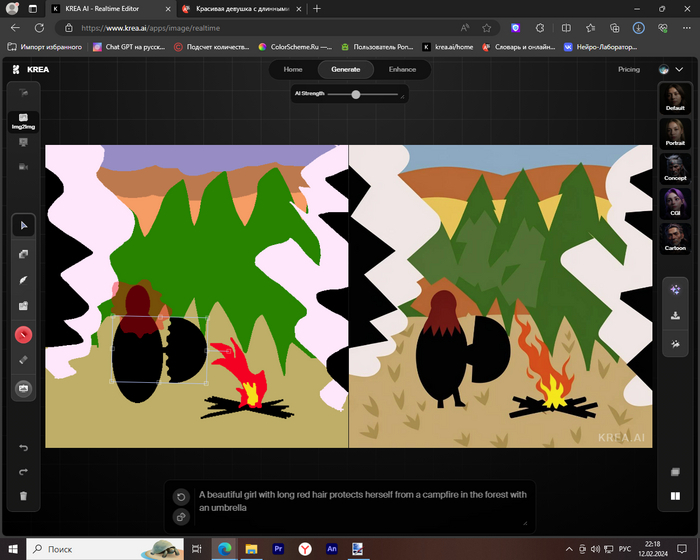
Task: Select the arrow selection tool
Action: pos(24,226)
